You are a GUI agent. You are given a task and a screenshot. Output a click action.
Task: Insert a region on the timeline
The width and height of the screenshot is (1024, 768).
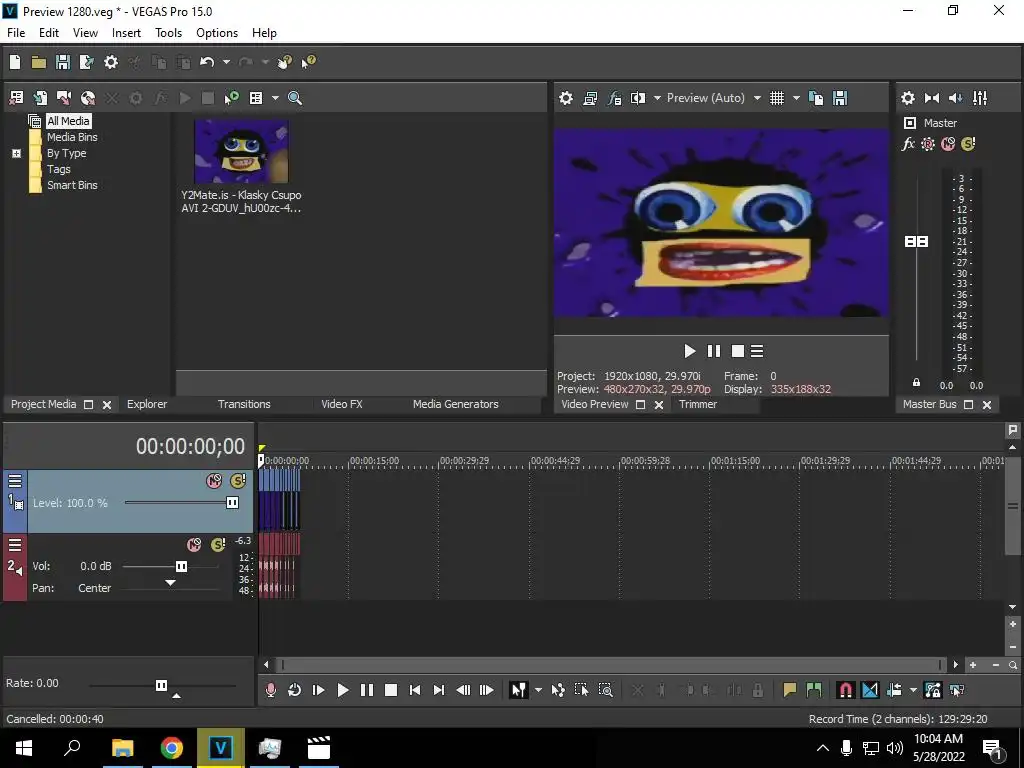click(814, 690)
